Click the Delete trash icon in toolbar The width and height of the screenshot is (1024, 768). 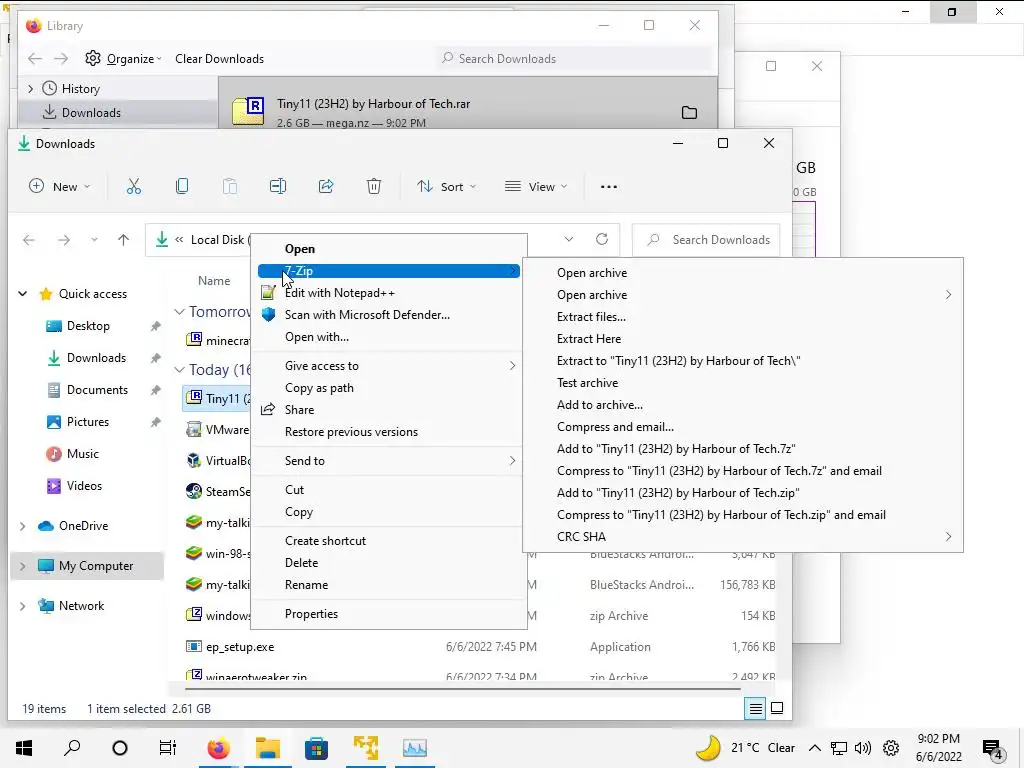[x=374, y=187]
